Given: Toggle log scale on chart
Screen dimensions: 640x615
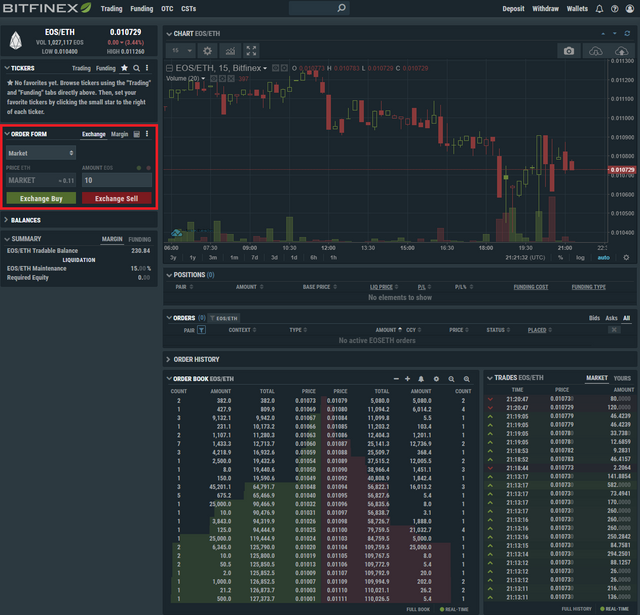Looking at the screenshot, I should pyautogui.click(x=580, y=258).
